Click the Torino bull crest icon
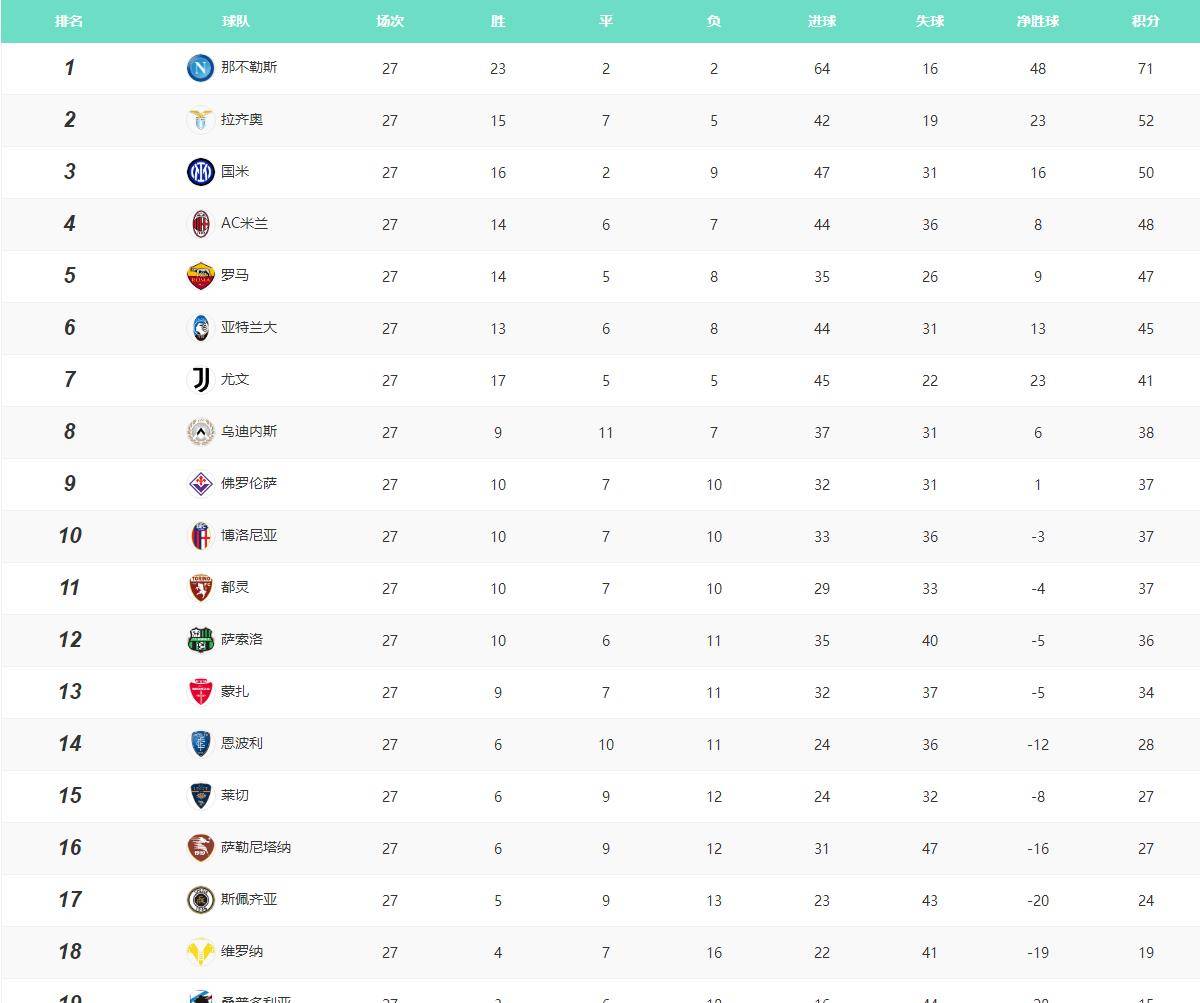 tap(200, 588)
